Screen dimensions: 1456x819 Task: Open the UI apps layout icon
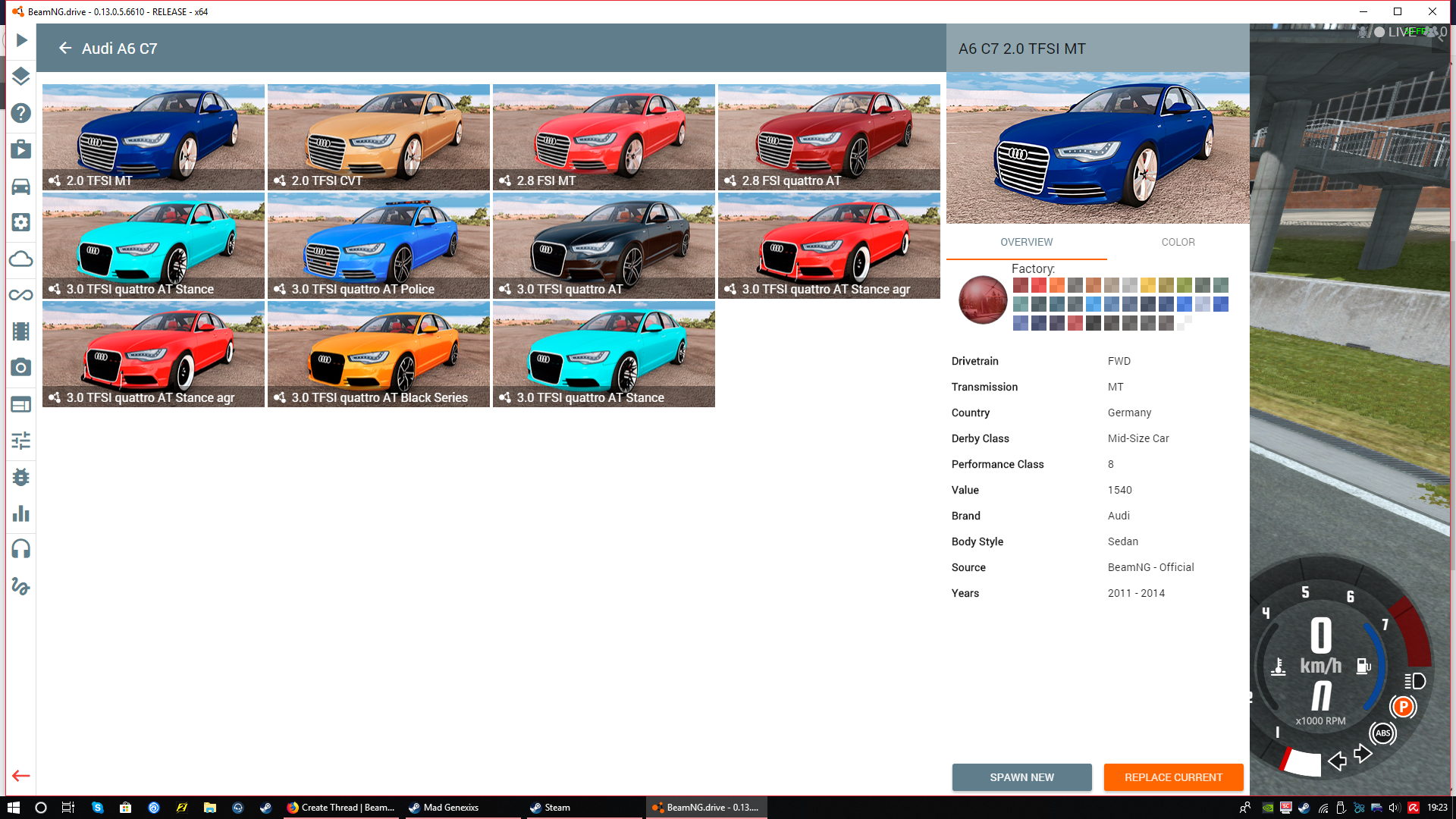pyautogui.click(x=21, y=404)
